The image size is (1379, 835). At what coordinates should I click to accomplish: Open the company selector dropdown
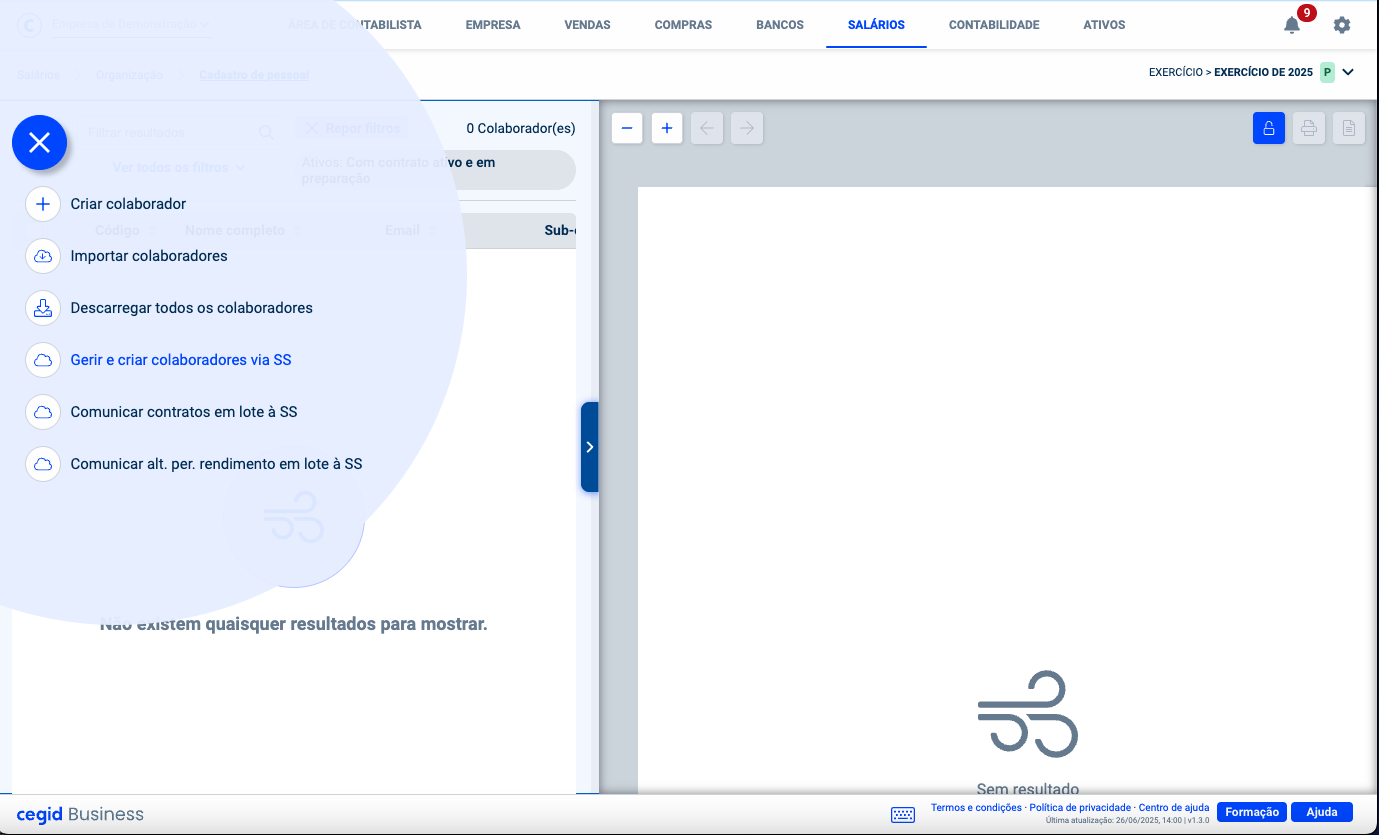[x=131, y=24]
